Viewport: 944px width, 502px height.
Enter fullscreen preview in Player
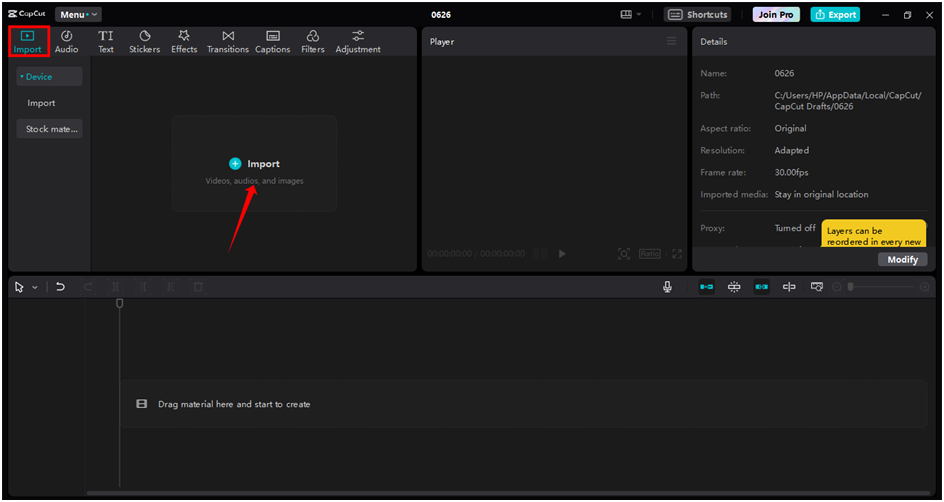pyautogui.click(x=677, y=254)
